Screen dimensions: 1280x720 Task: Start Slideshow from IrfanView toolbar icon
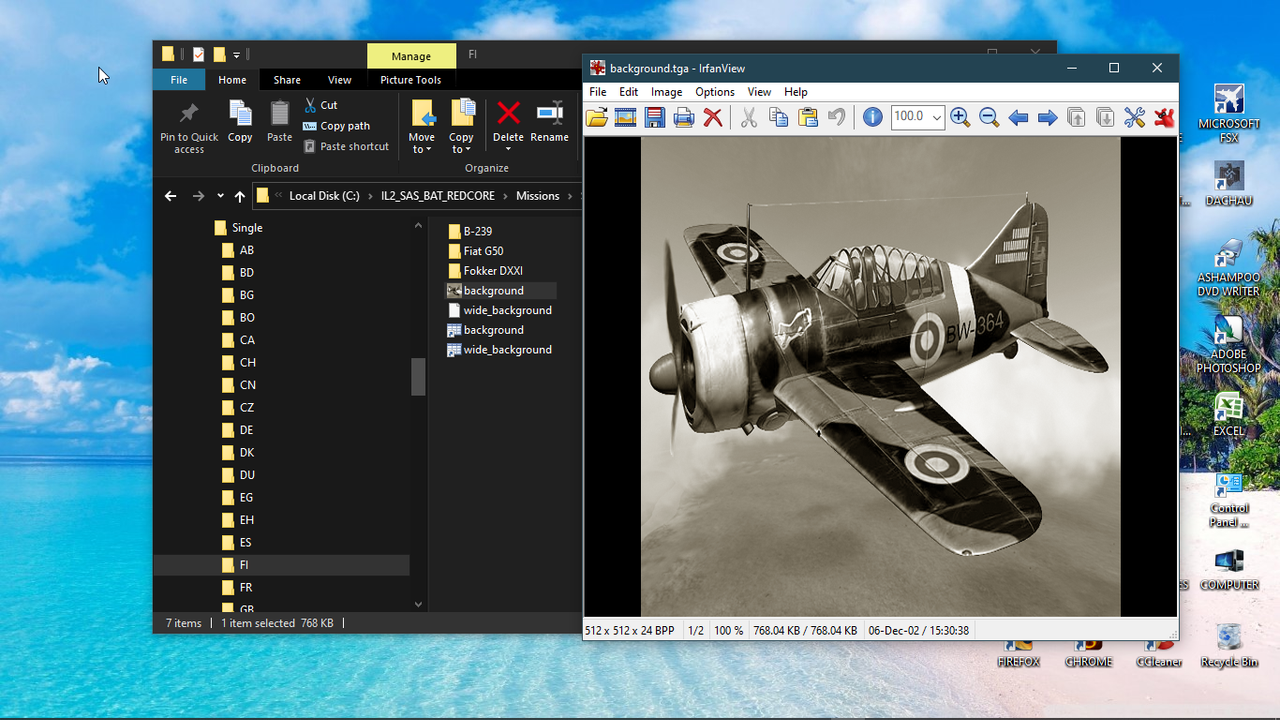point(626,118)
